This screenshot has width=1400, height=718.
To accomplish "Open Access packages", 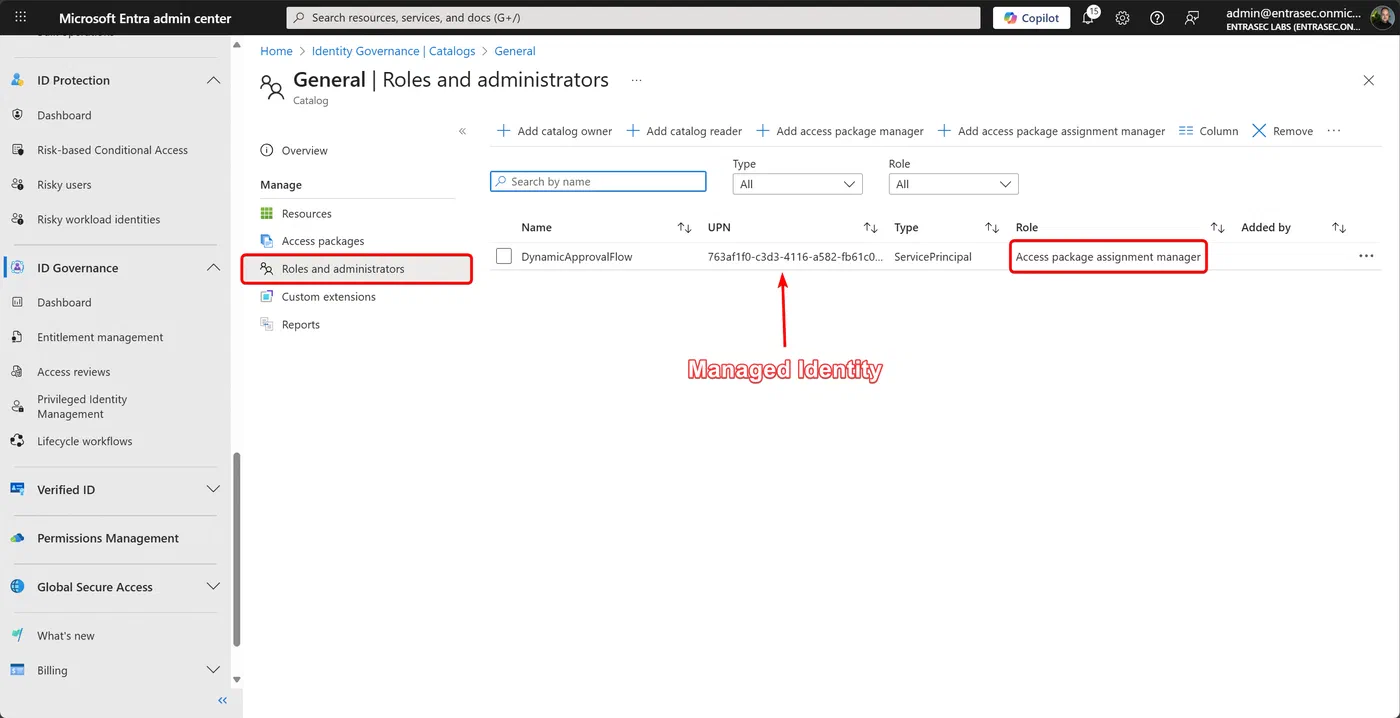I will click(x=323, y=241).
